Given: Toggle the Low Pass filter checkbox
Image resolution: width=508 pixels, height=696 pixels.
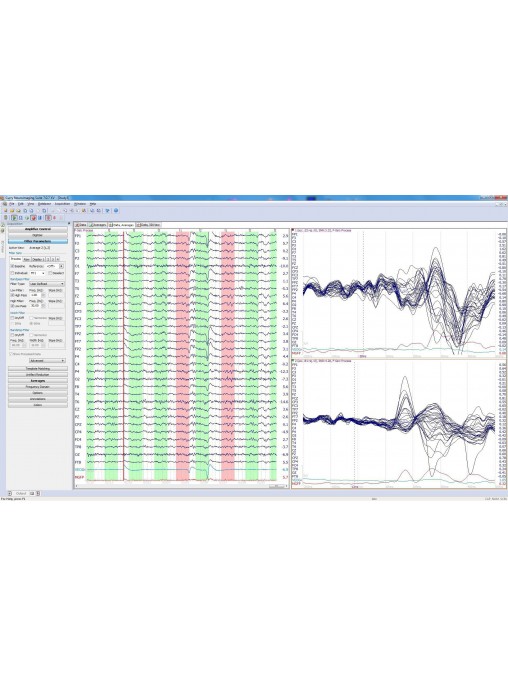Looking at the screenshot, I should coord(12,306).
